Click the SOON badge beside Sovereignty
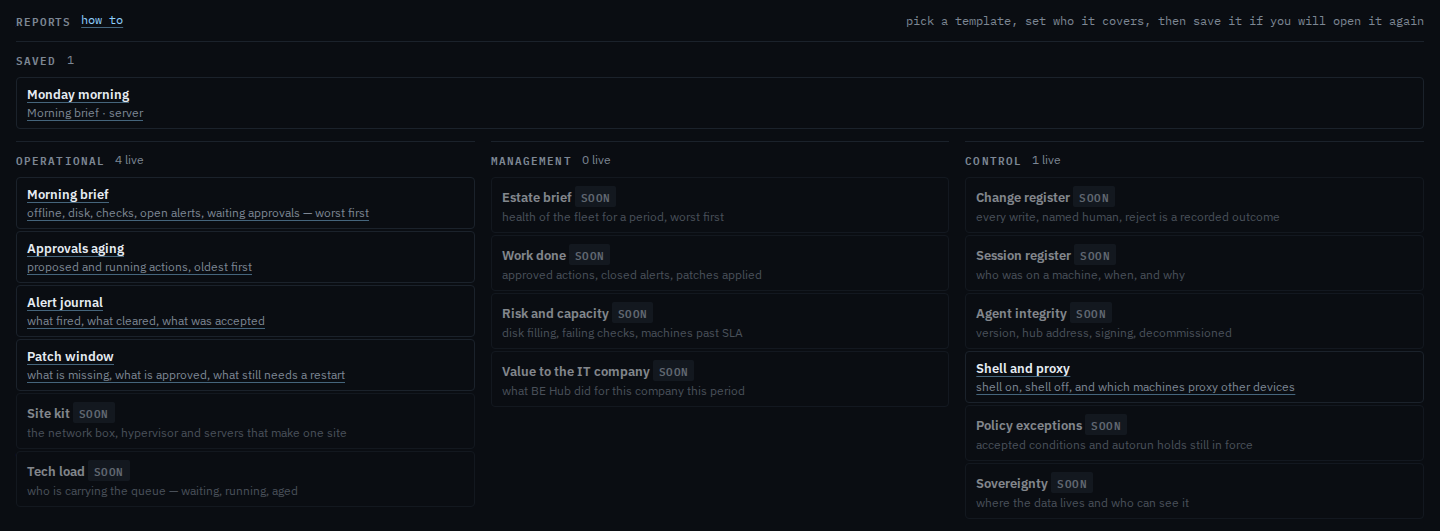The image size is (1440, 531). tap(1072, 484)
